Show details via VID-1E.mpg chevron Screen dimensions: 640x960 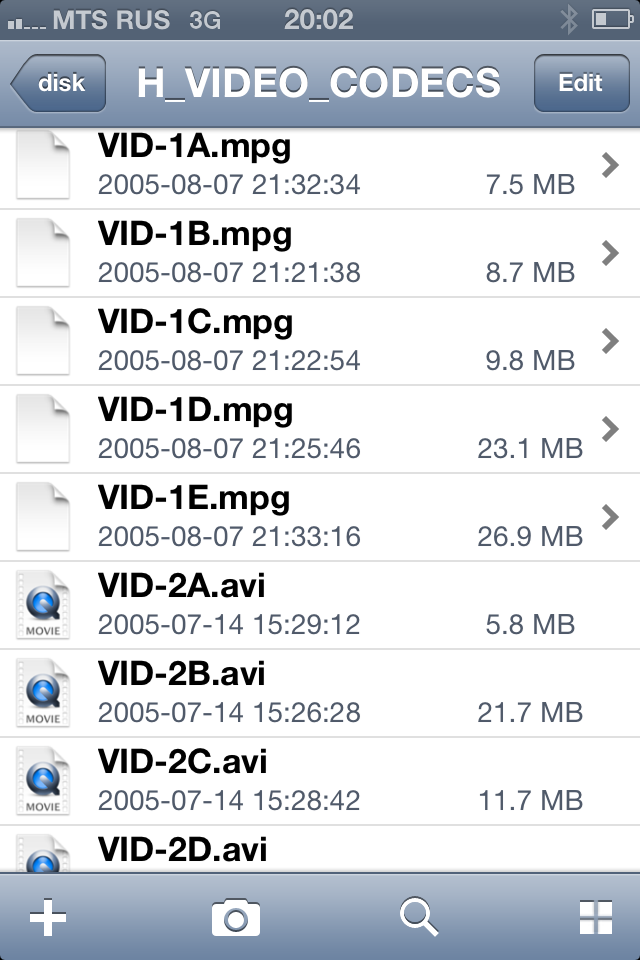point(610,517)
